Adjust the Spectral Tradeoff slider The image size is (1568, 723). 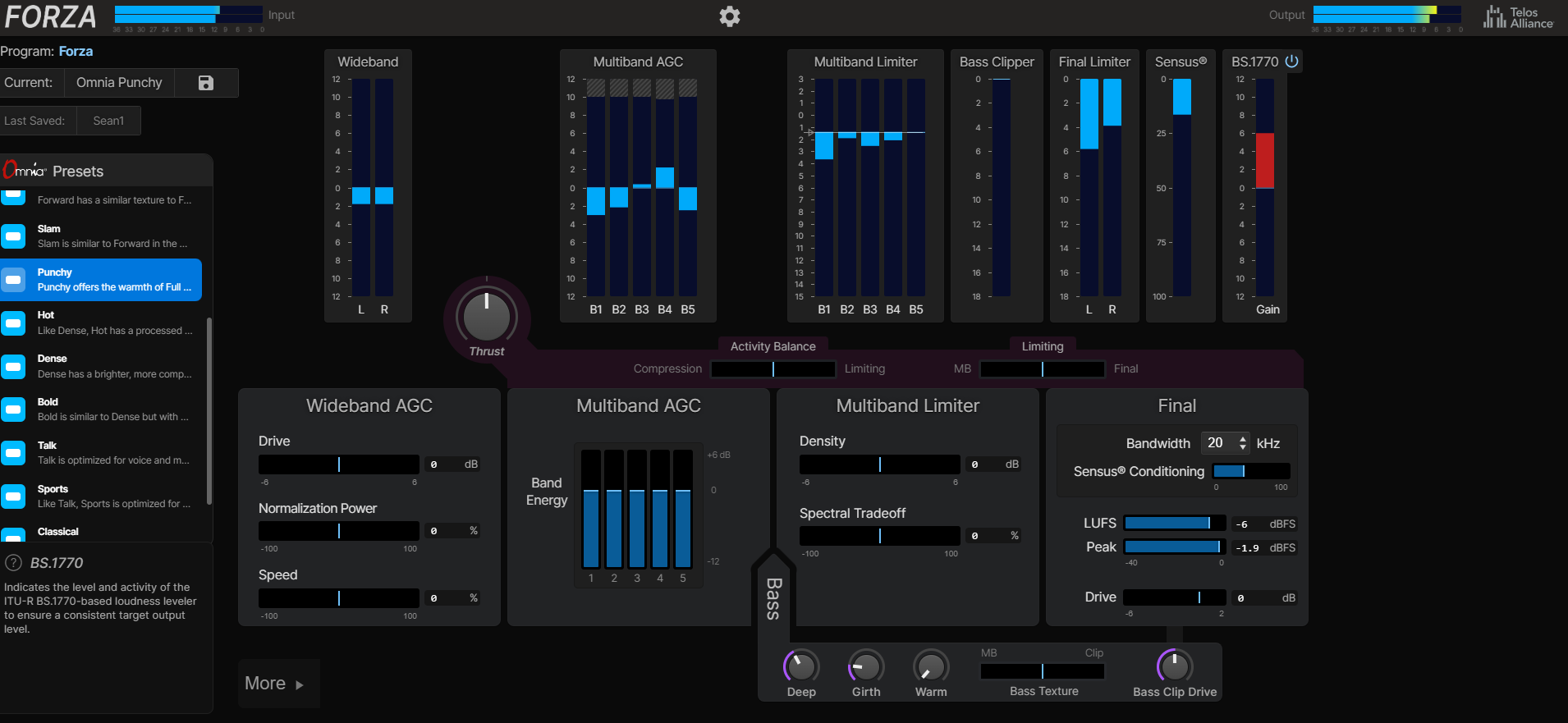click(880, 536)
